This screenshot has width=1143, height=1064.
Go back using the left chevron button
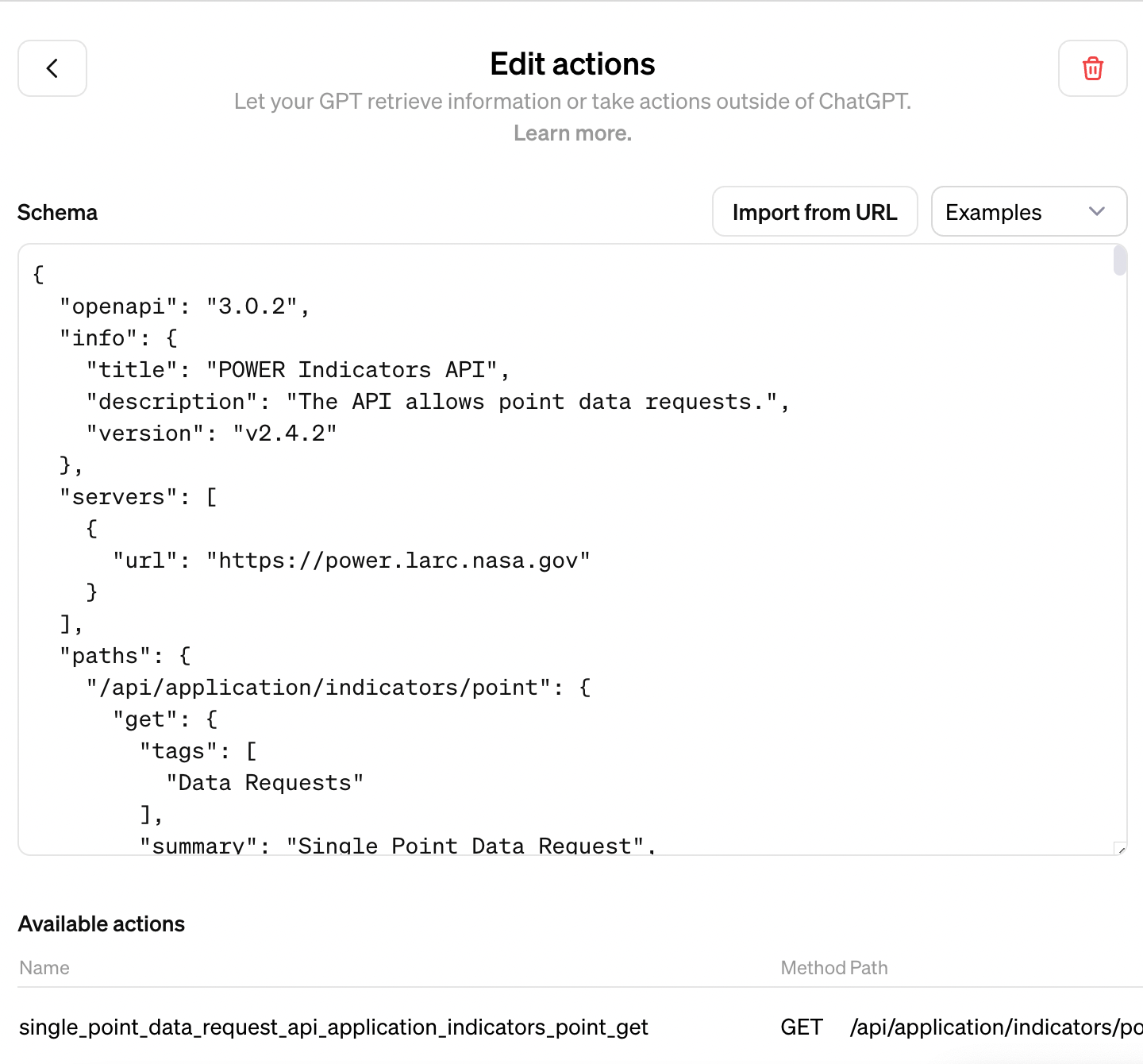pyautogui.click(x=52, y=68)
